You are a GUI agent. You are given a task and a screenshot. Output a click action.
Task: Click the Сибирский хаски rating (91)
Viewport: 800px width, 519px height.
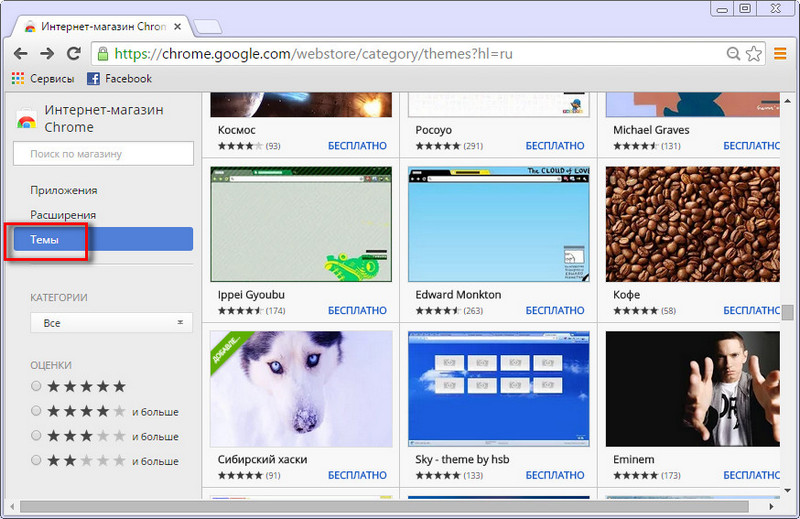(249, 475)
